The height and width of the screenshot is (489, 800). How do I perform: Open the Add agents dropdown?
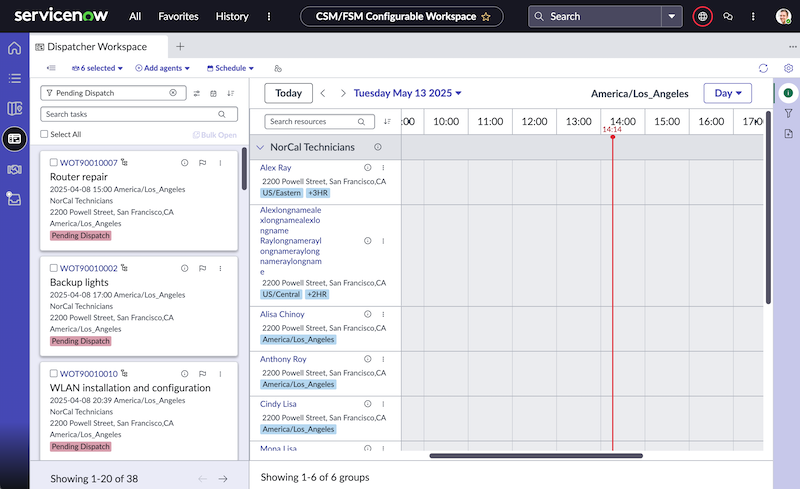[162, 68]
